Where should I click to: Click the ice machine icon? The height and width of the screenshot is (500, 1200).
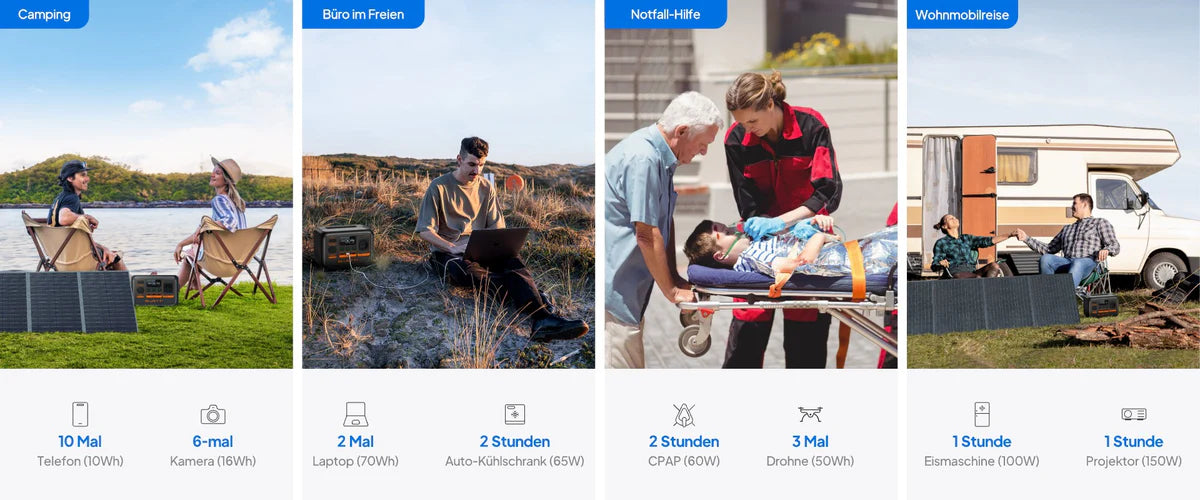click(982, 414)
